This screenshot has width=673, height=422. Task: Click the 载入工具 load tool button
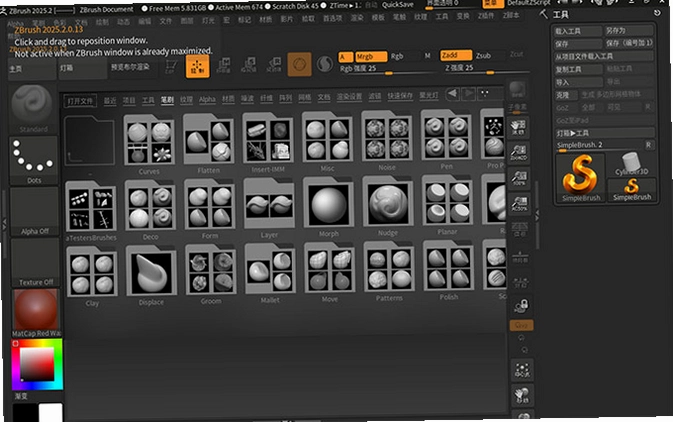pyautogui.click(x=578, y=31)
